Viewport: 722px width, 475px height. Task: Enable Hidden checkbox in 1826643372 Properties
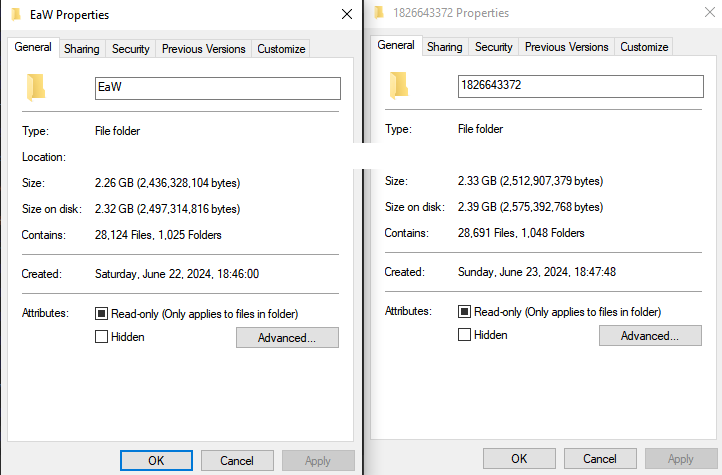pos(464,335)
